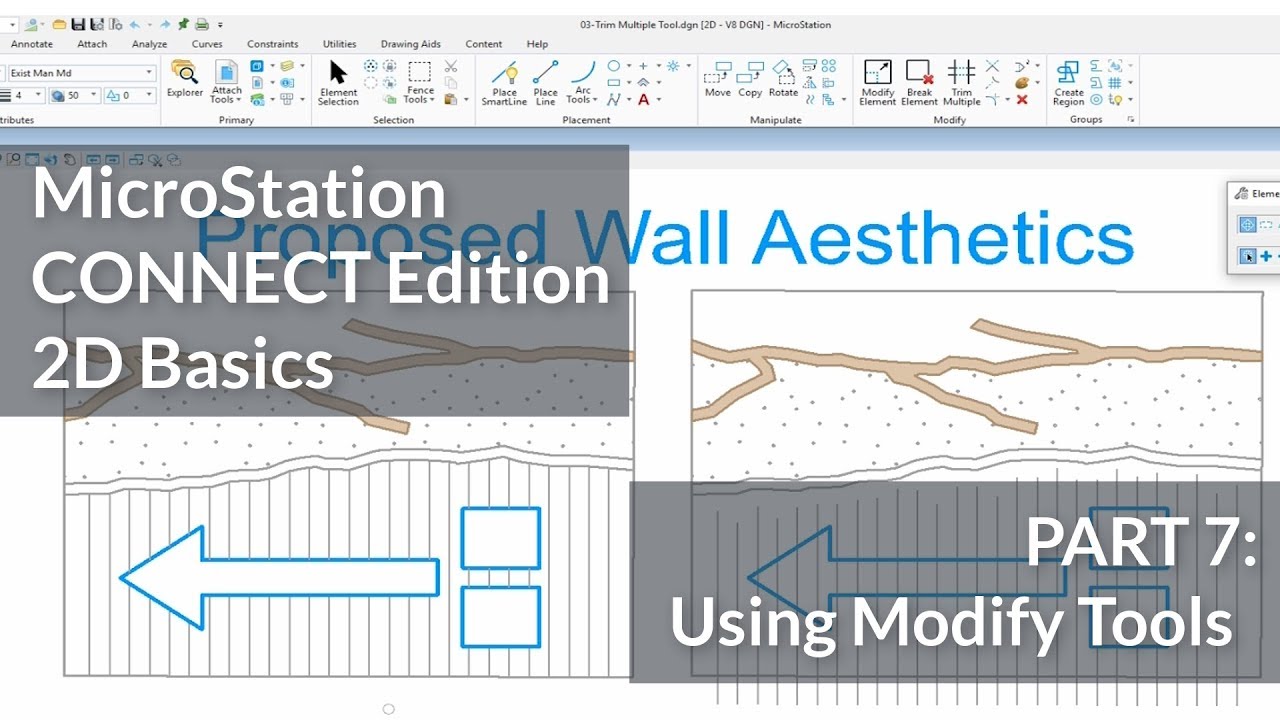Click the red A Place Text icon
The width and height of the screenshot is (1280, 720).
643,99
